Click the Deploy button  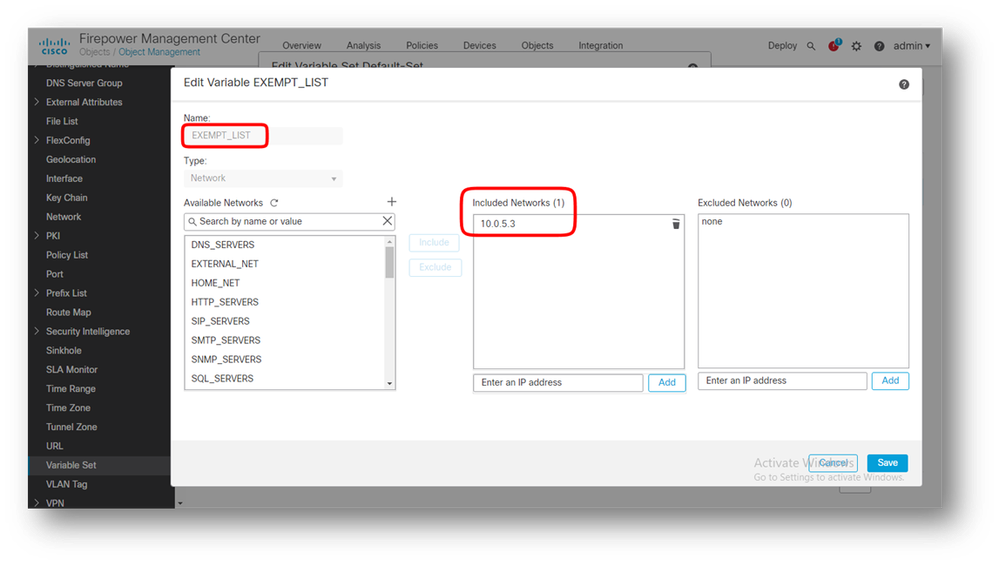tap(782, 46)
